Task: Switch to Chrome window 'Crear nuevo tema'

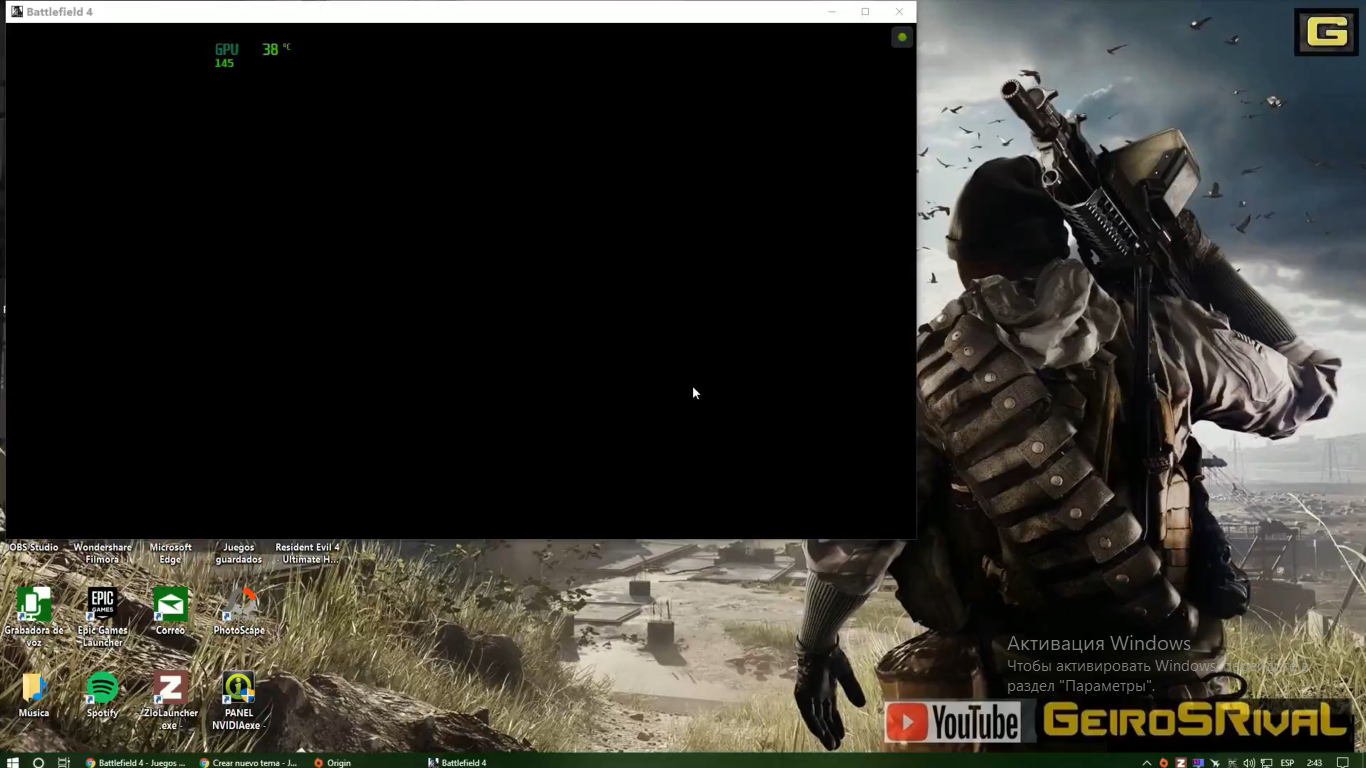Action: [249, 762]
